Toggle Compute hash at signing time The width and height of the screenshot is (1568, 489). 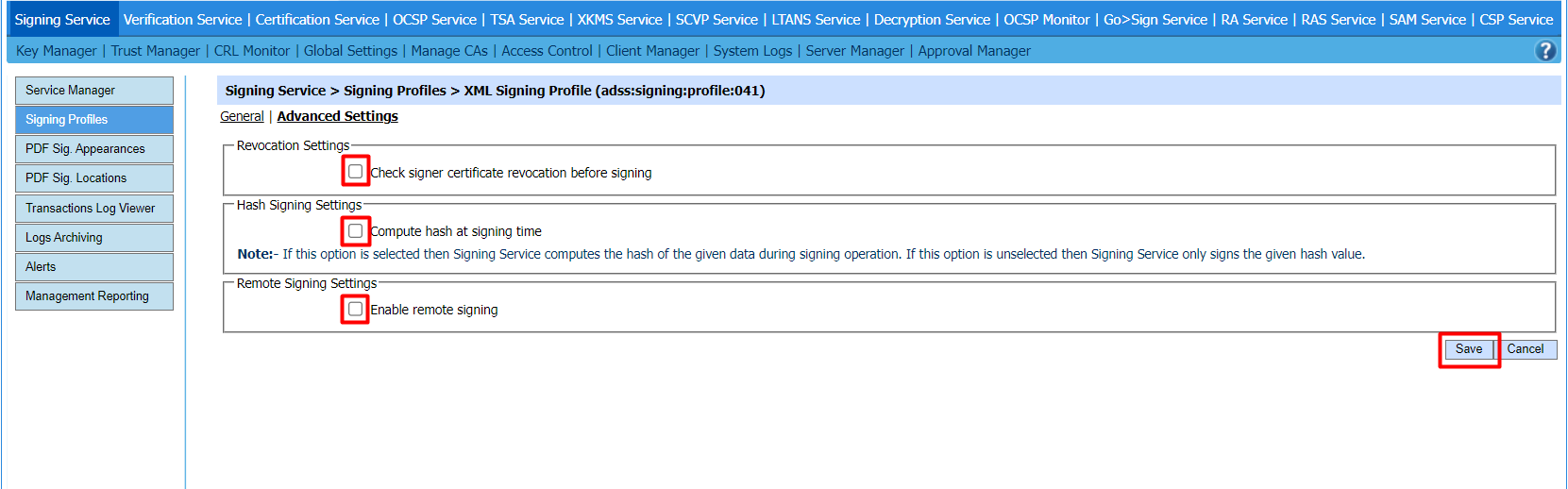point(355,231)
